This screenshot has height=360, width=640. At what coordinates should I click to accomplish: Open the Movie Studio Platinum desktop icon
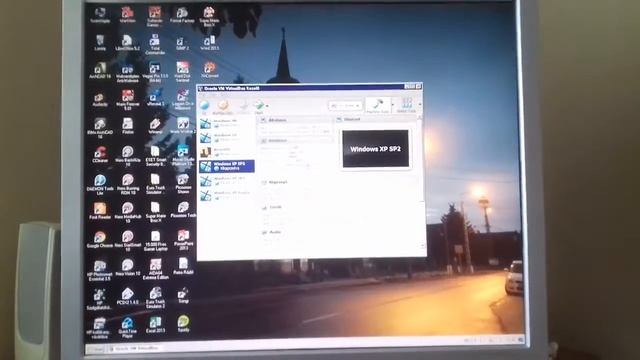183,156
